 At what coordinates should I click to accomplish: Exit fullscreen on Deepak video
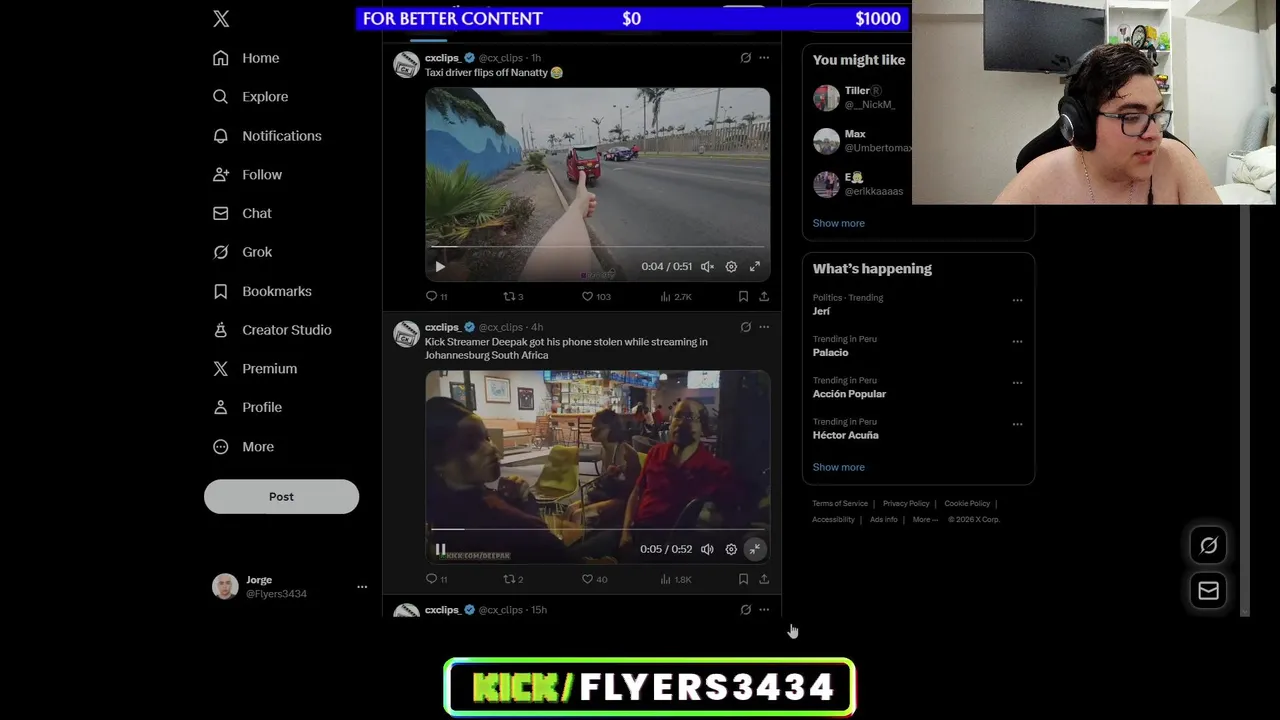[x=755, y=549]
